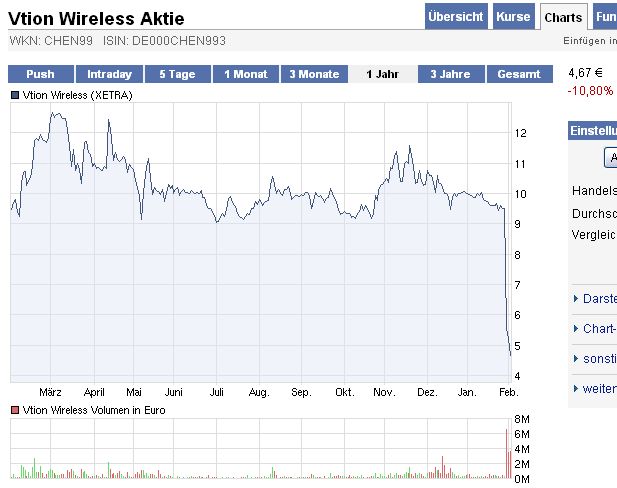
Task: Expand the sonsti... settings section
Action: (595, 359)
